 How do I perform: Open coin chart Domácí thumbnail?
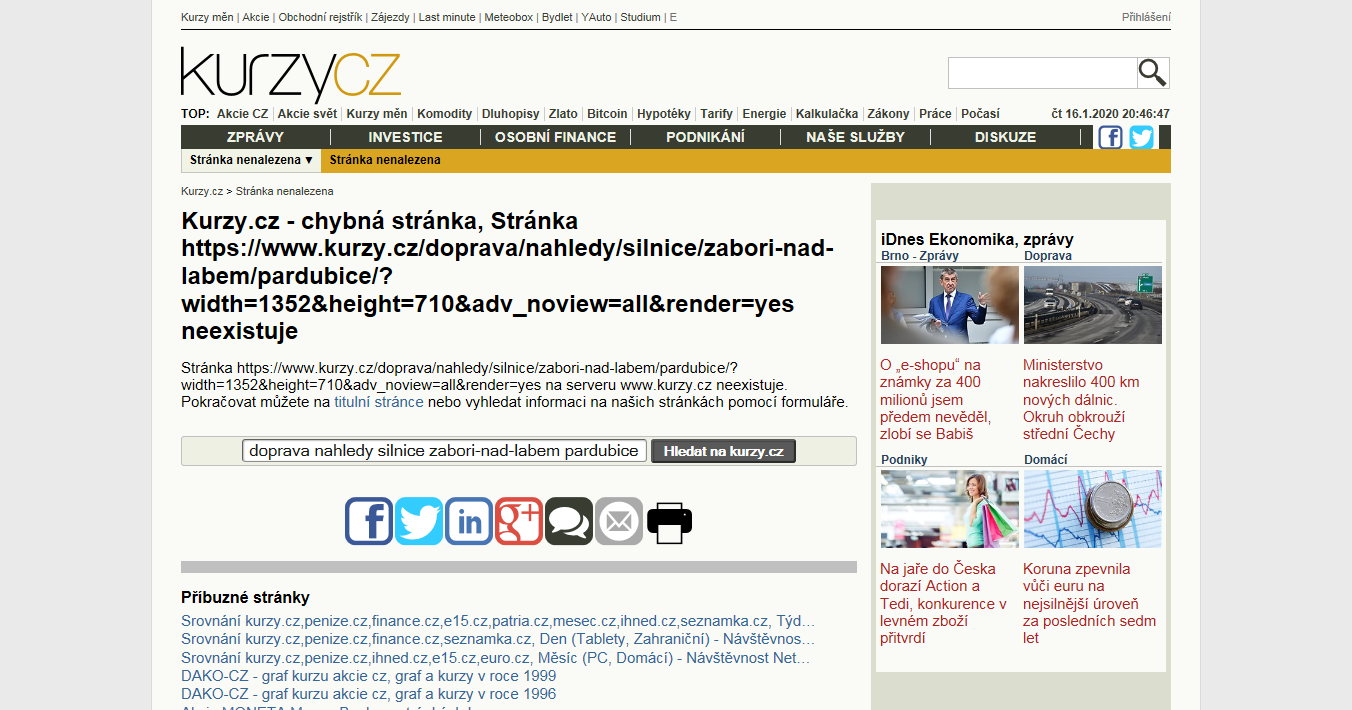(1092, 509)
